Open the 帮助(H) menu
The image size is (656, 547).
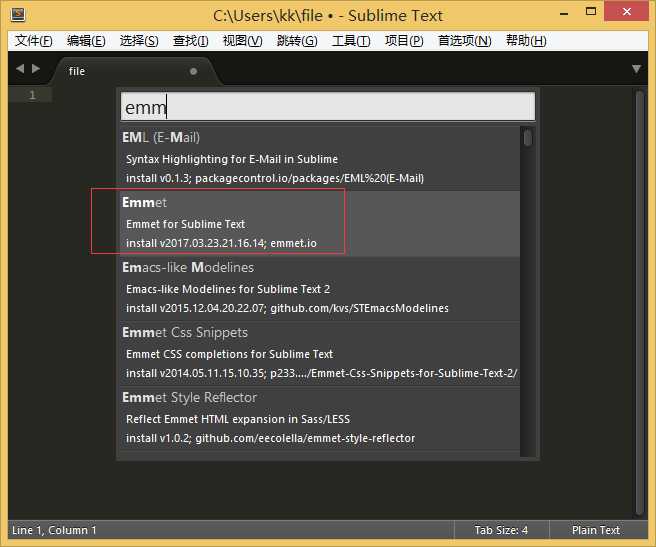tap(526, 41)
